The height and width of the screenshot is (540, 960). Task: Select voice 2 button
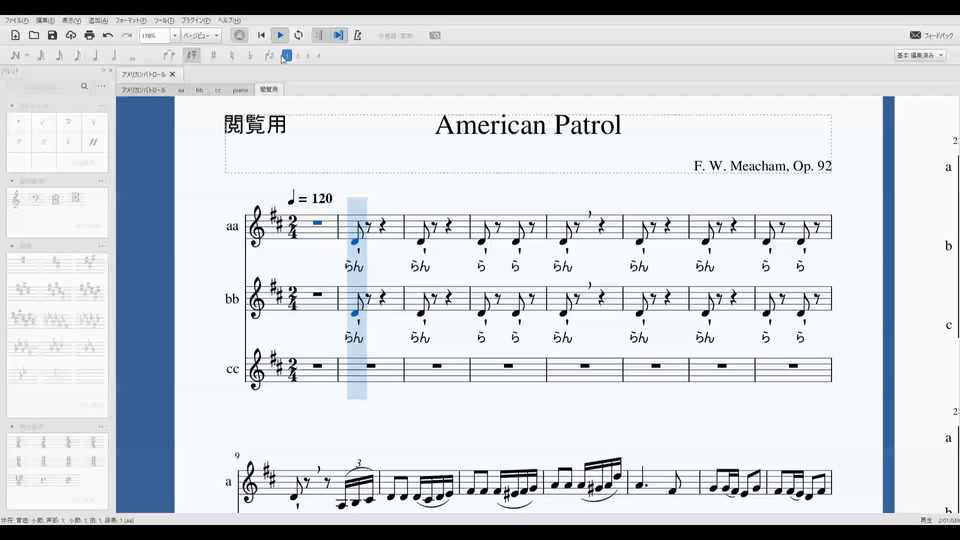click(x=298, y=56)
